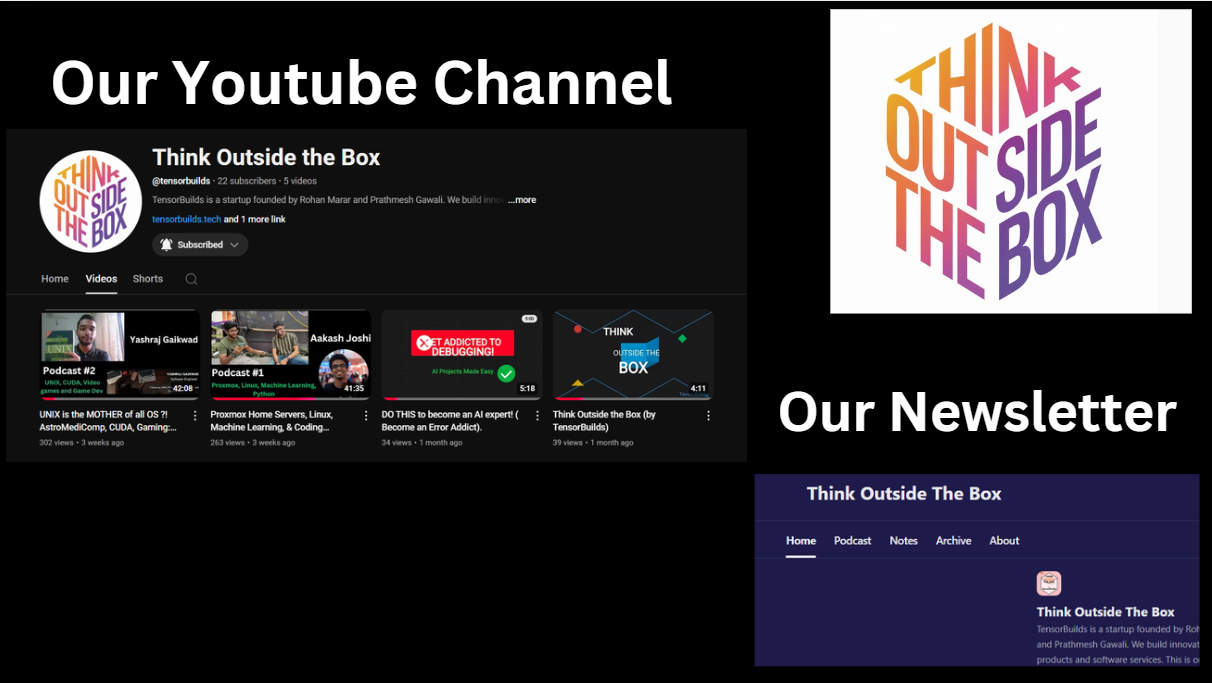Open the About tab in newsletter
Viewport: 1212px width, 683px height.
[x=1004, y=541]
